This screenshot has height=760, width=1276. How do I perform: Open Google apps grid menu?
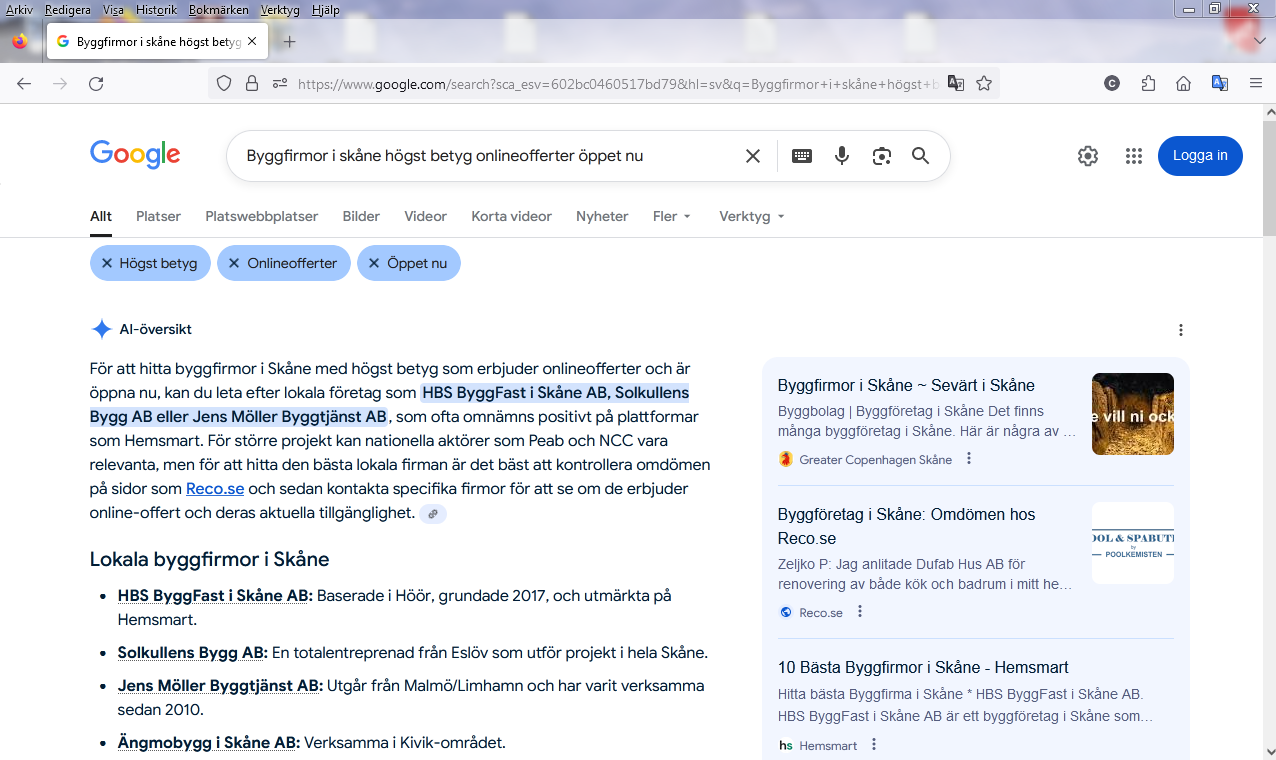pos(1133,156)
